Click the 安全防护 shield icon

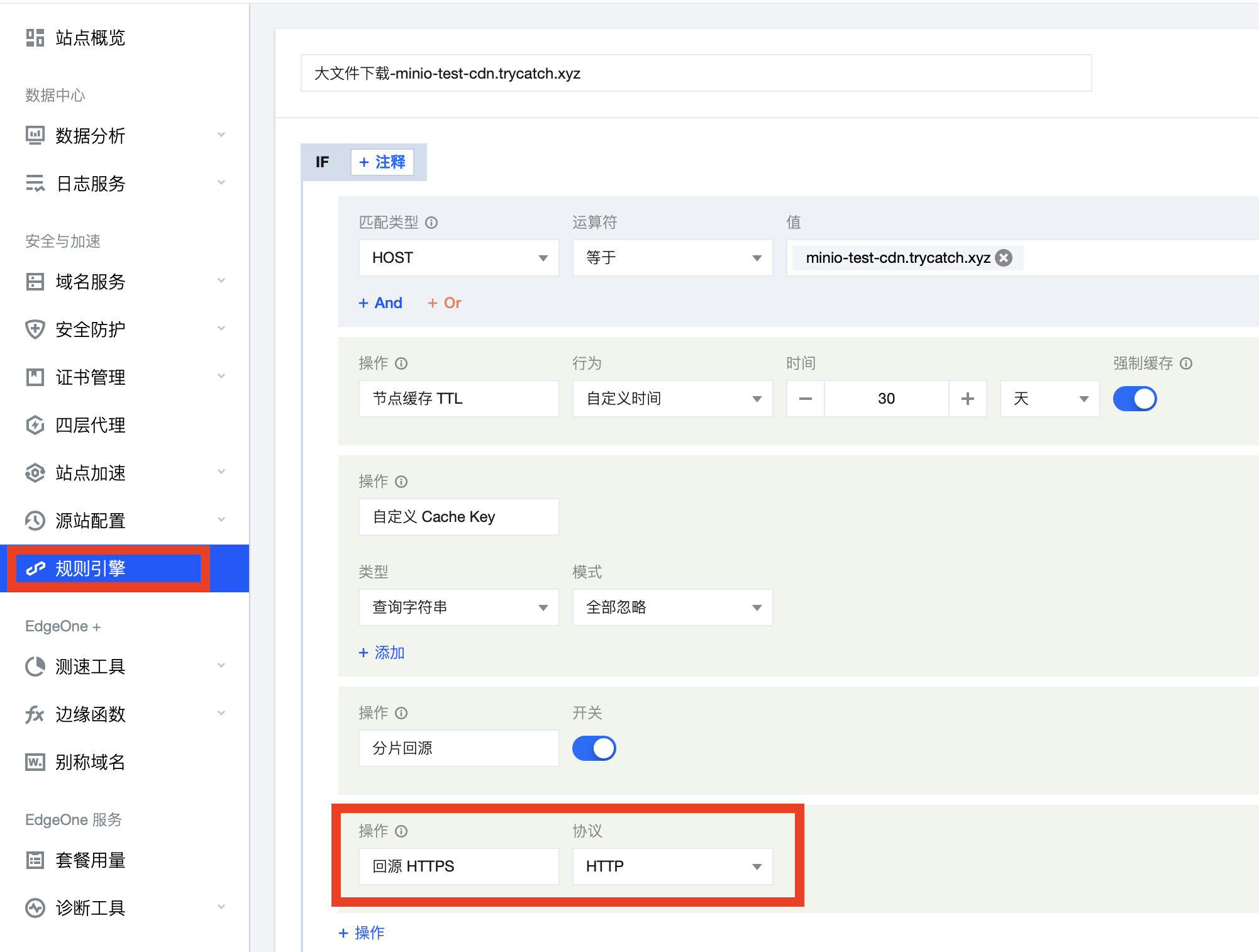35,329
